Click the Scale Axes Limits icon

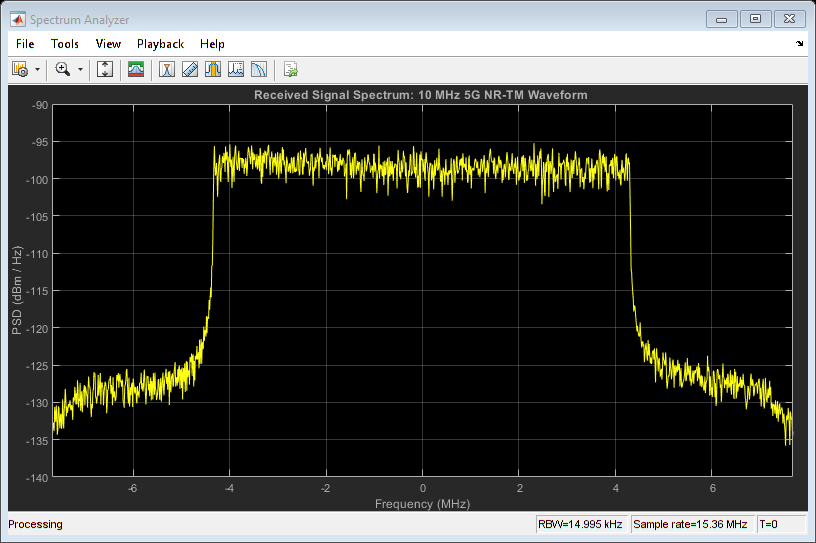(105, 69)
